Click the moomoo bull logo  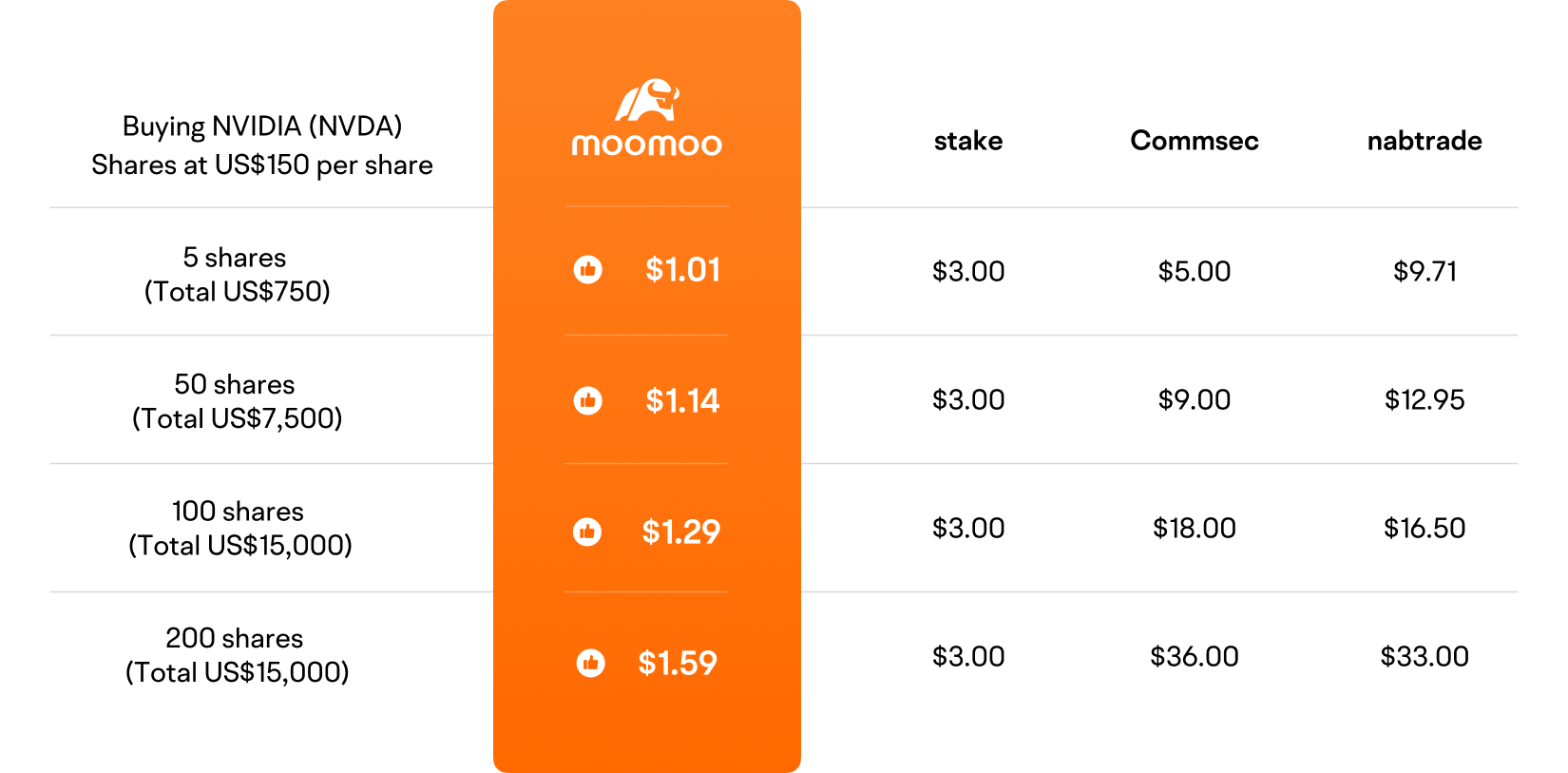647,102
